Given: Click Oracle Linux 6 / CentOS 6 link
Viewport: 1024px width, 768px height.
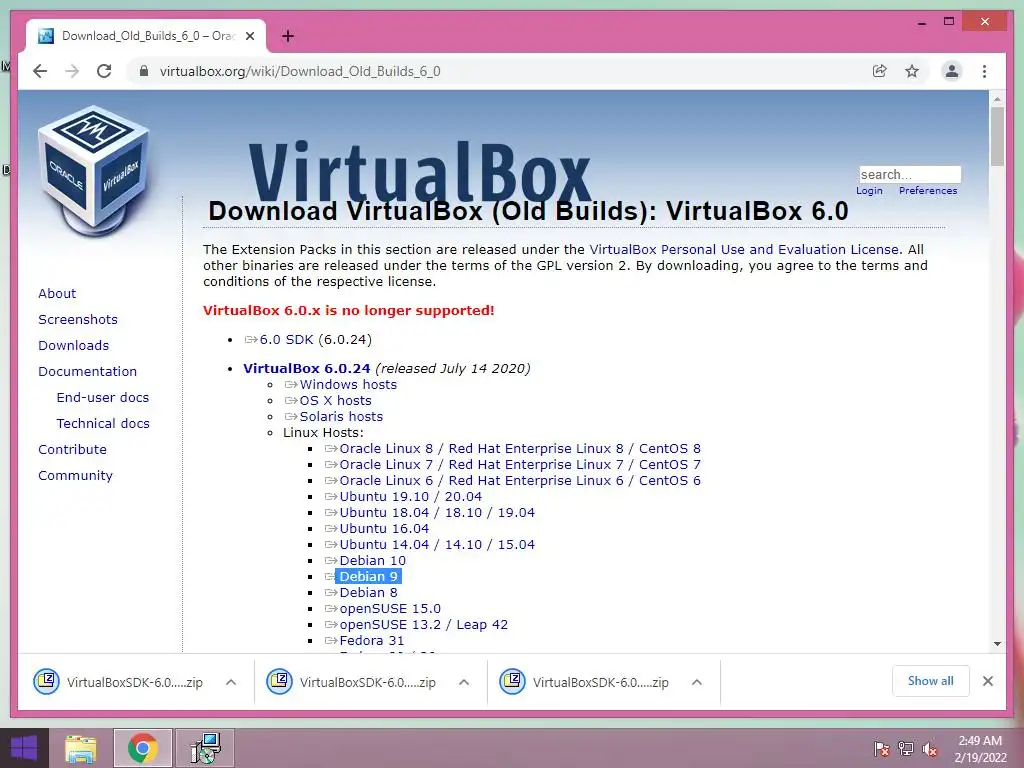Looking at the screenshot, I should (520, 481).
